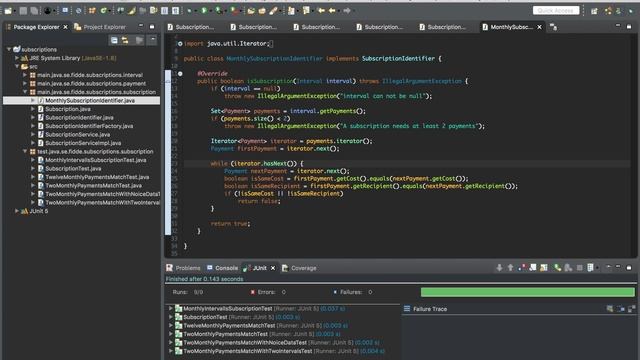The width and height of the screenshot is (640, 360).
Task: Click the New file wizard toolbar icon
Action: [x=8, y=11]
